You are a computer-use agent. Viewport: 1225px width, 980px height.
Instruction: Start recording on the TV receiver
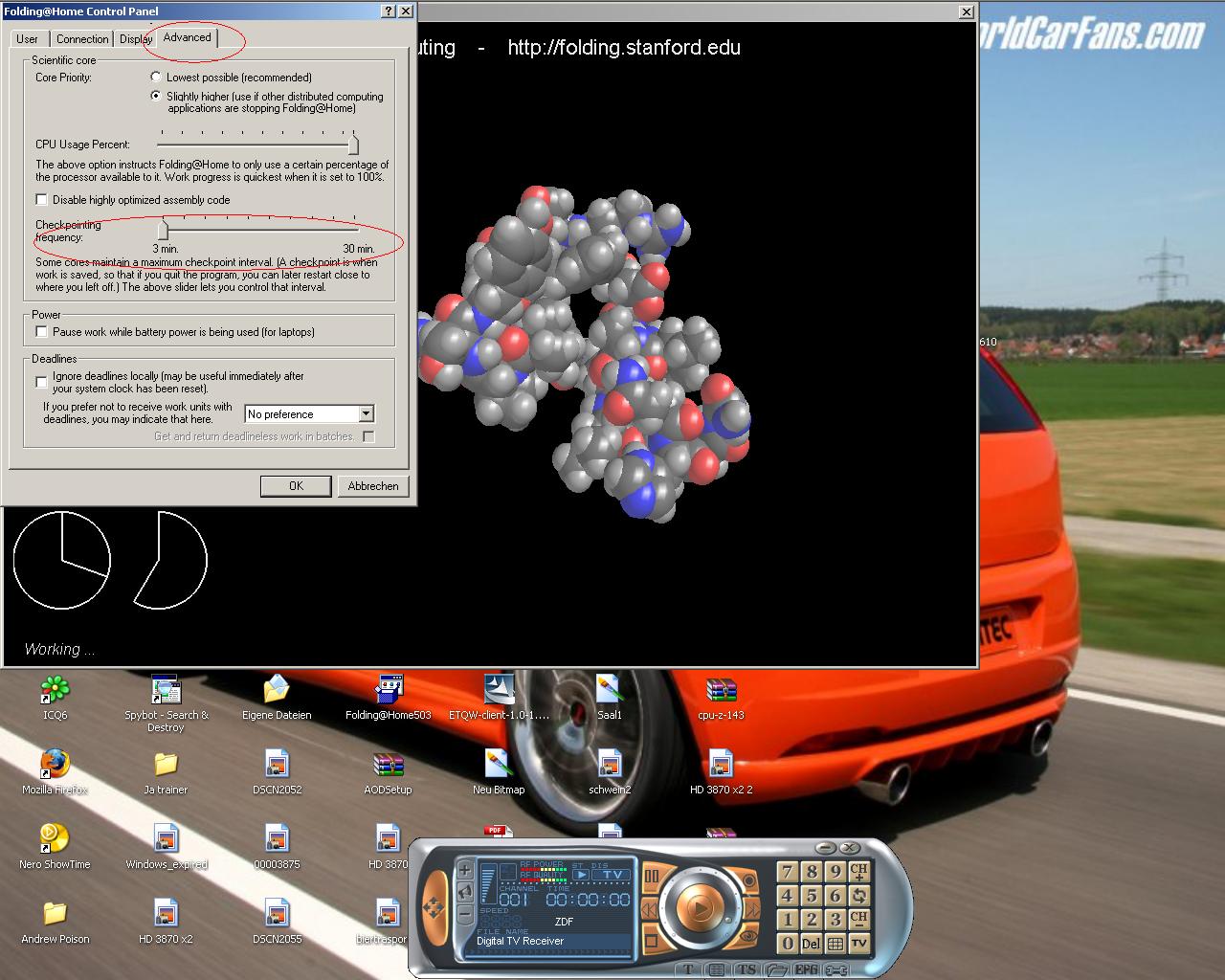click(x=748, y=880)
